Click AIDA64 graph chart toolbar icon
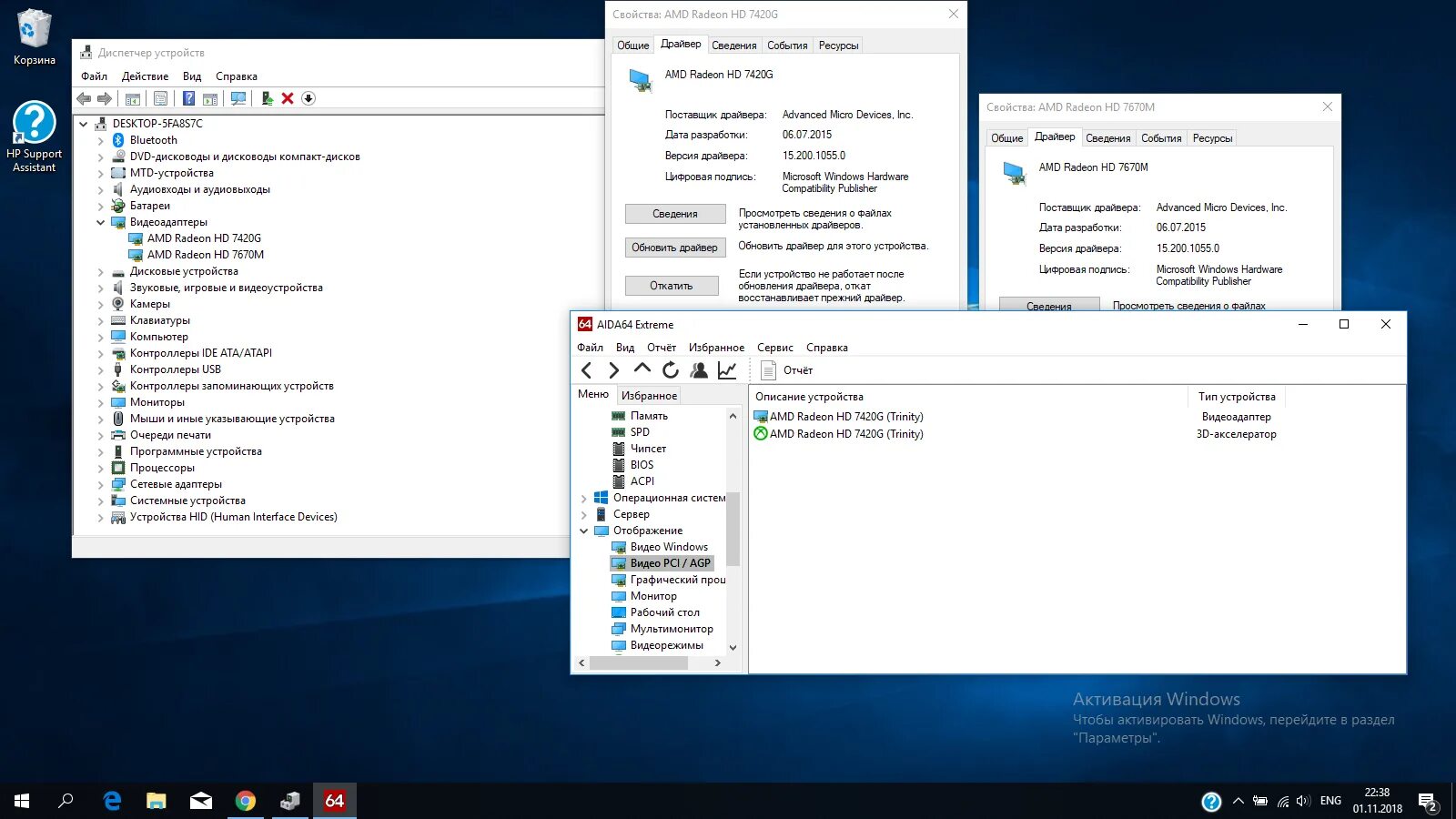 [727, 369]
